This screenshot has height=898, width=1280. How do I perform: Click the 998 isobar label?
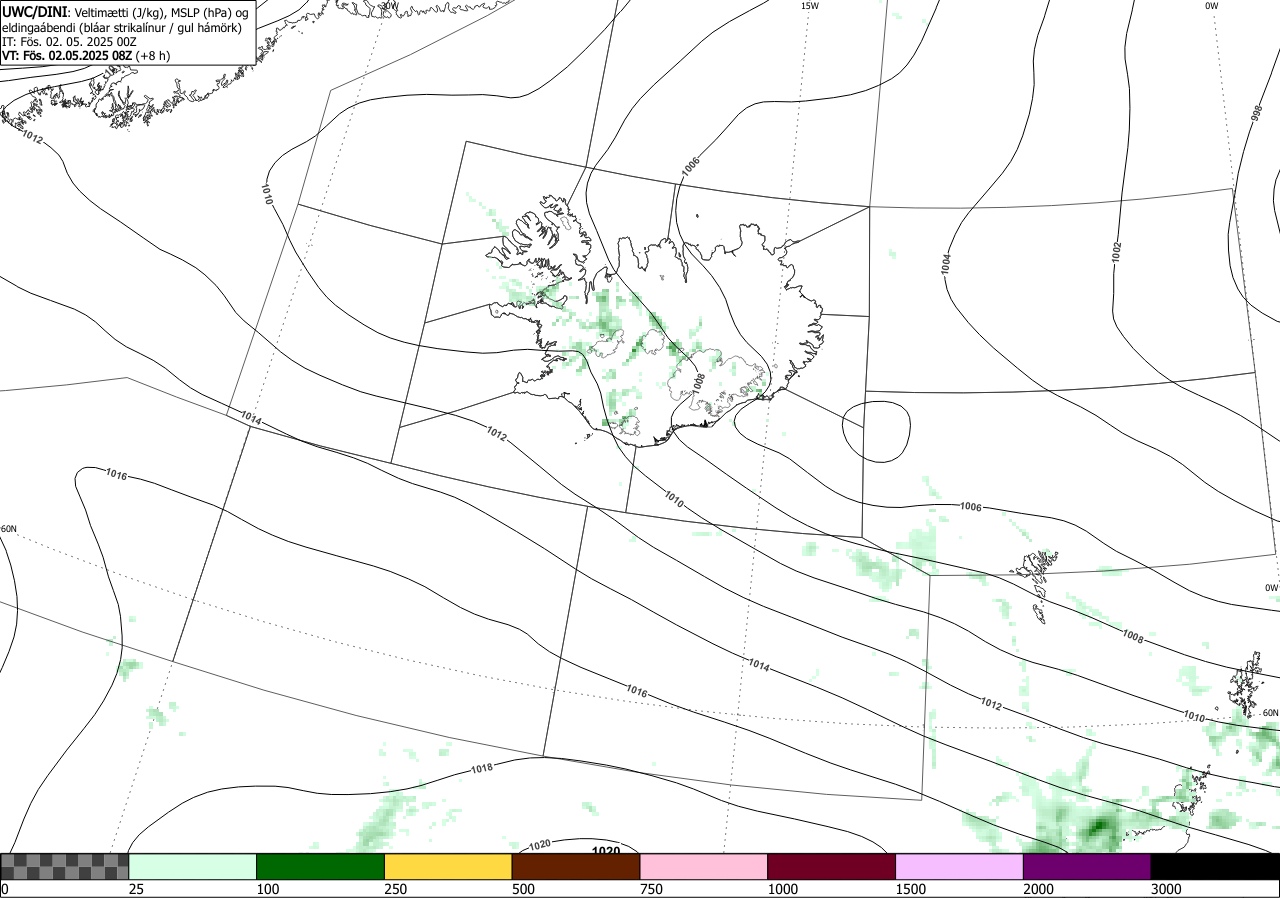(1257, 113)
